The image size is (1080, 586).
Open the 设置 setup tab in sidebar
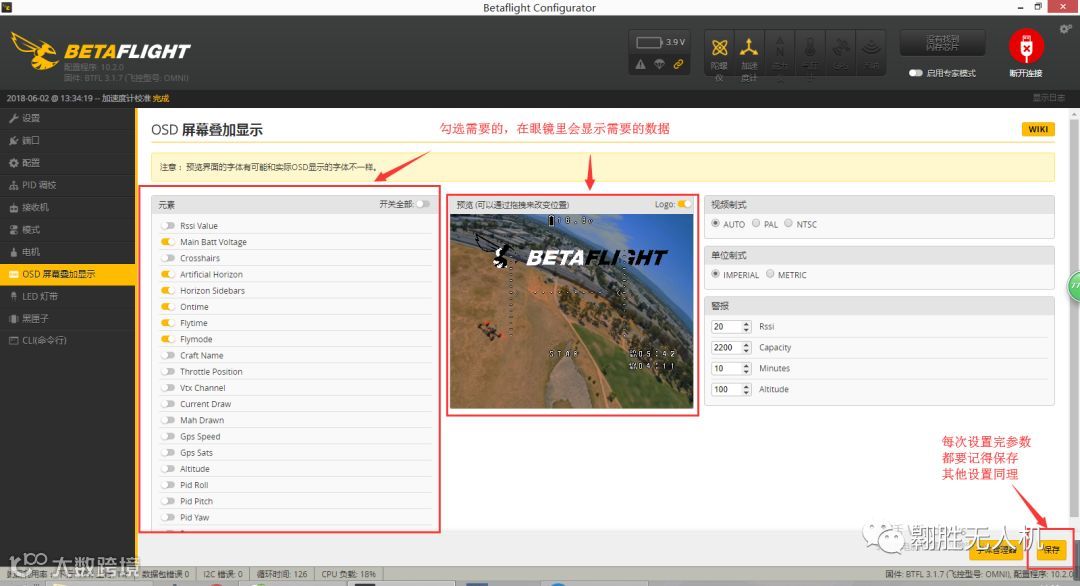(x=68, y=118)
